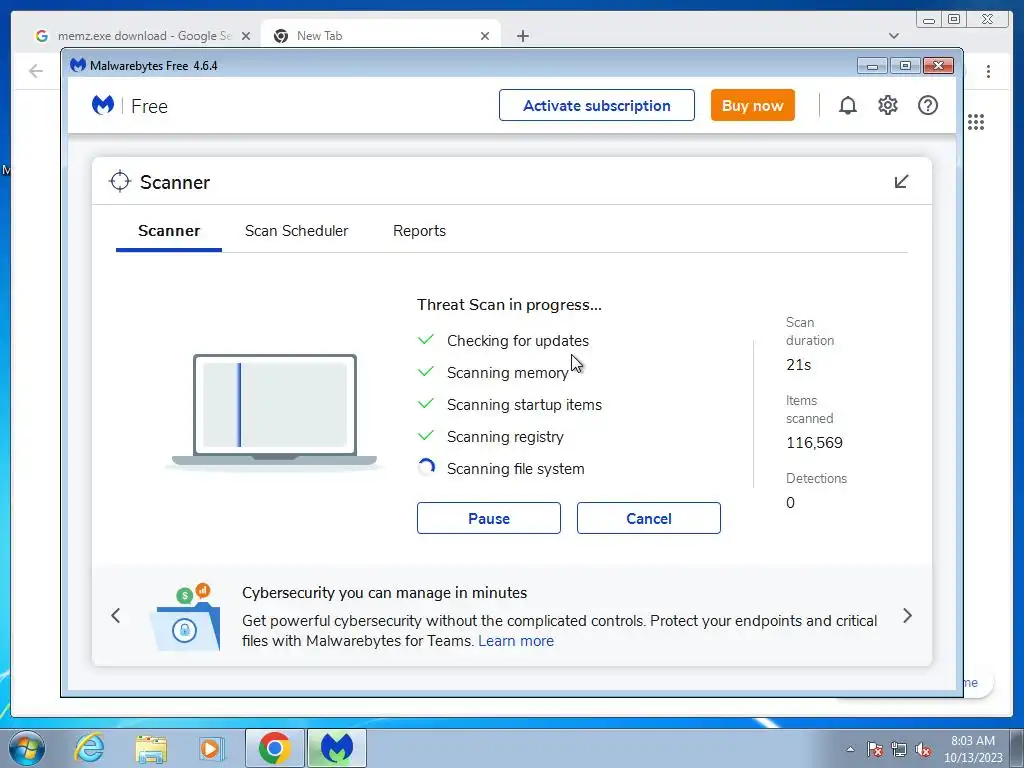
Task: Click the Malwarebytes logo next to Free
Action: click(x=103, y=105)
